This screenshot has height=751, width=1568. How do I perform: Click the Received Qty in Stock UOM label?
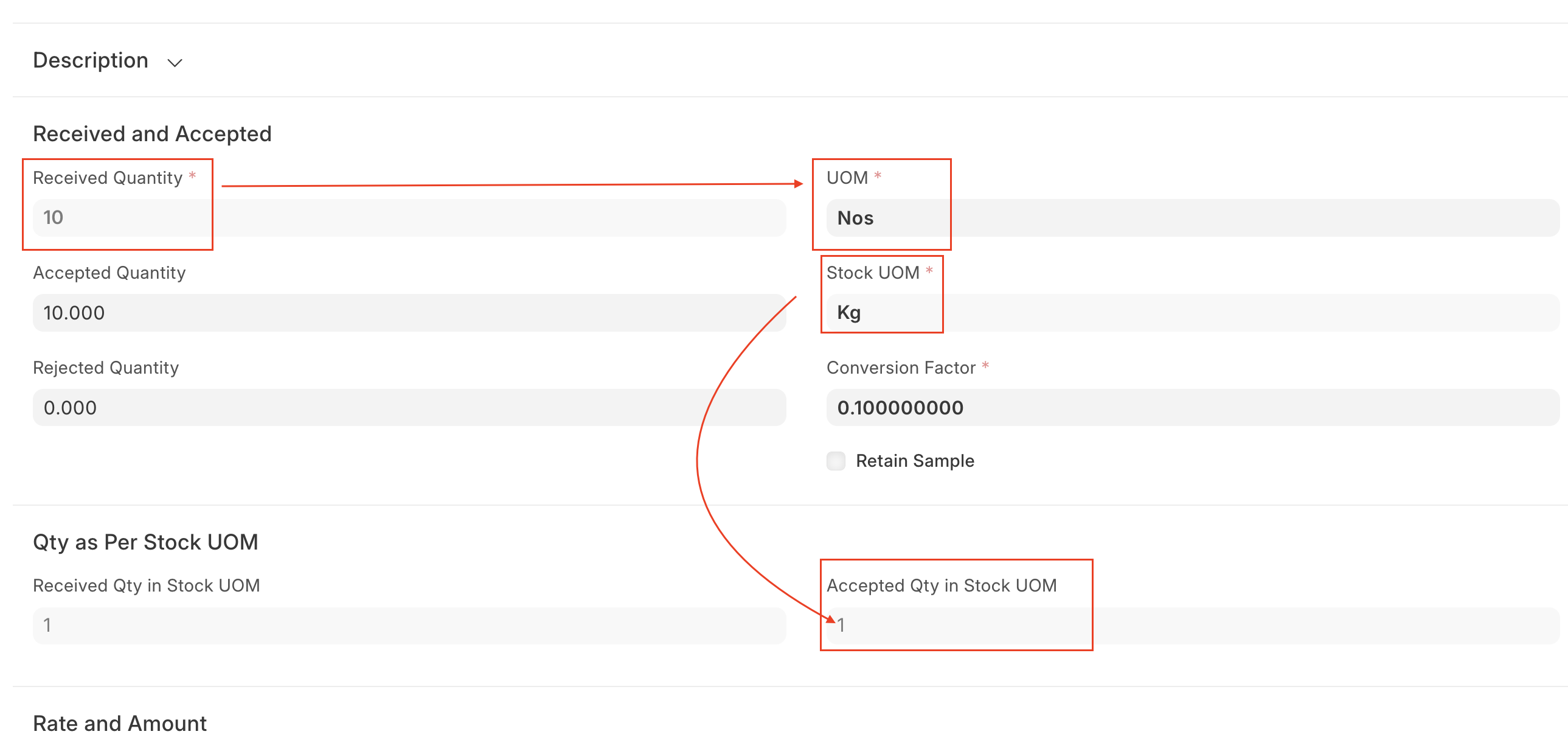(x=146, y=585)
